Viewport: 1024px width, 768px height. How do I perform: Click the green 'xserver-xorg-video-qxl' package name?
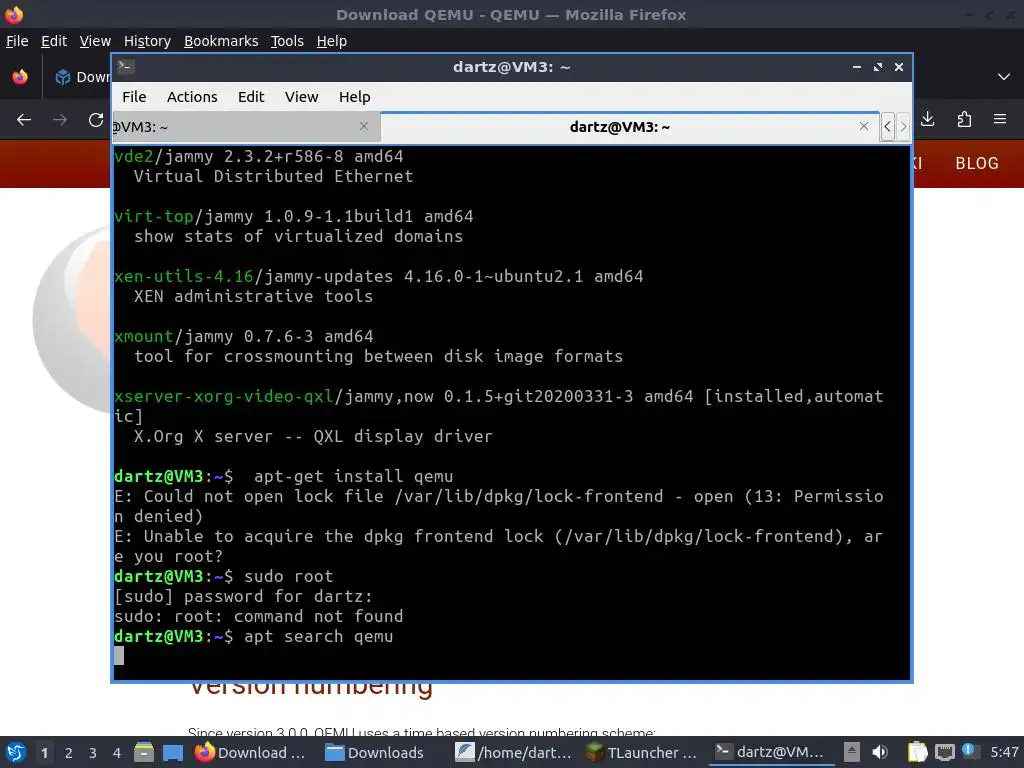coord(223,396)
